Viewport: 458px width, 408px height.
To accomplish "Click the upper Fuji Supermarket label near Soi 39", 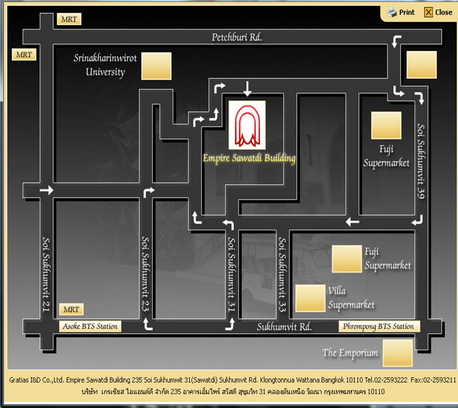I will tap(386, 156).
